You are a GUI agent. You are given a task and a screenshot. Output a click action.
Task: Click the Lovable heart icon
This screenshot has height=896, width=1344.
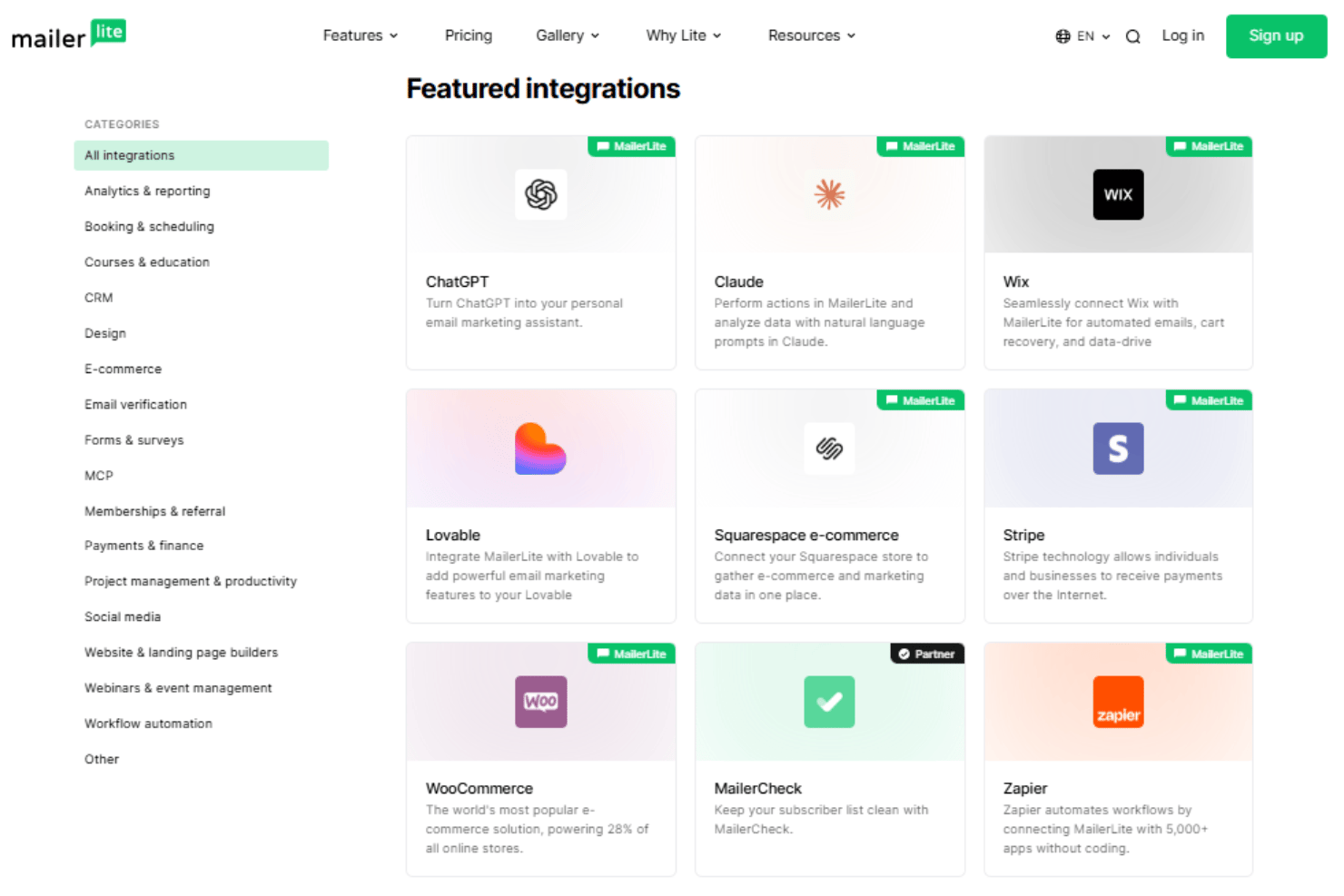point(541,448)
